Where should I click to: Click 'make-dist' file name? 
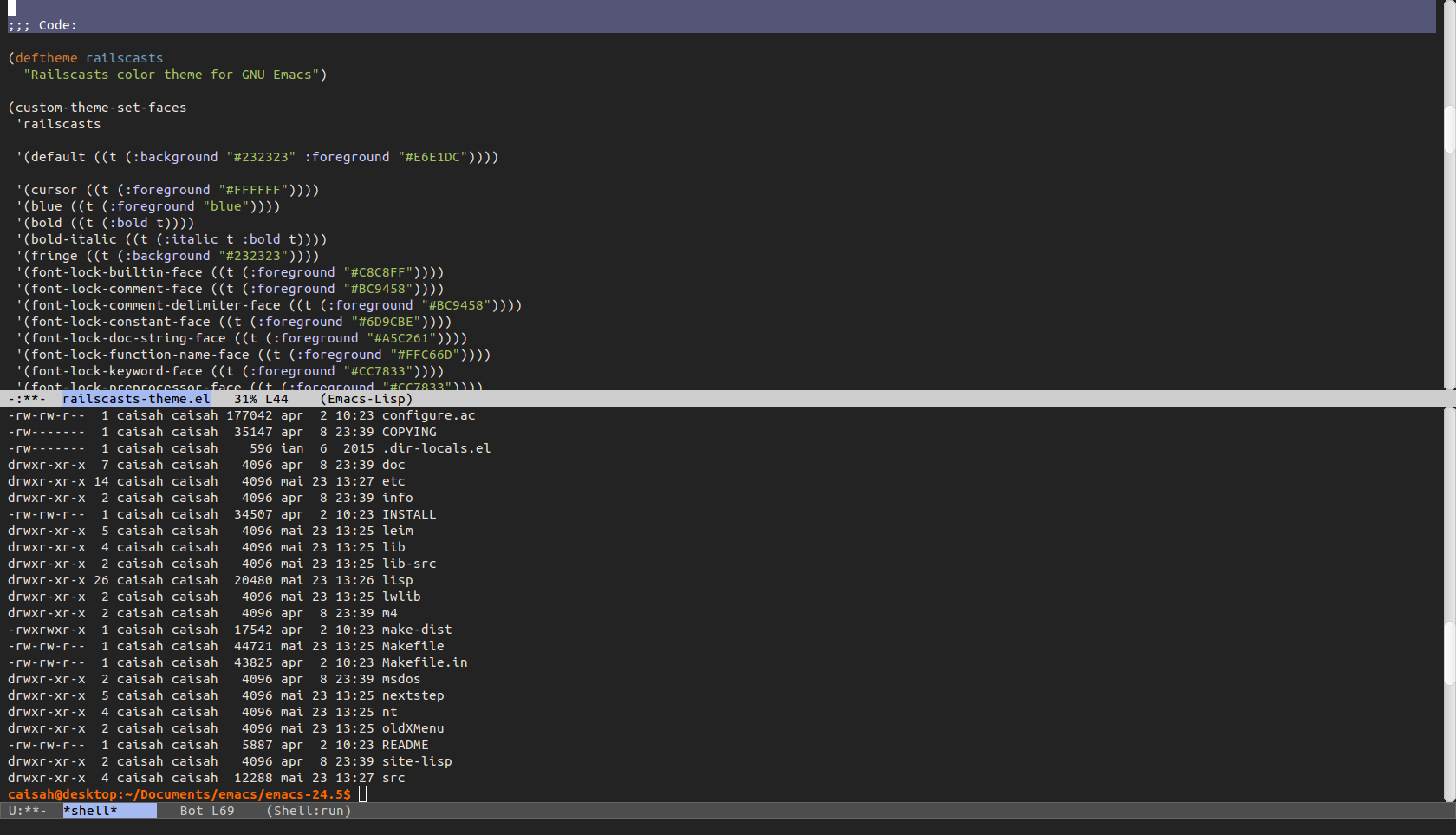tap(417, 630)
